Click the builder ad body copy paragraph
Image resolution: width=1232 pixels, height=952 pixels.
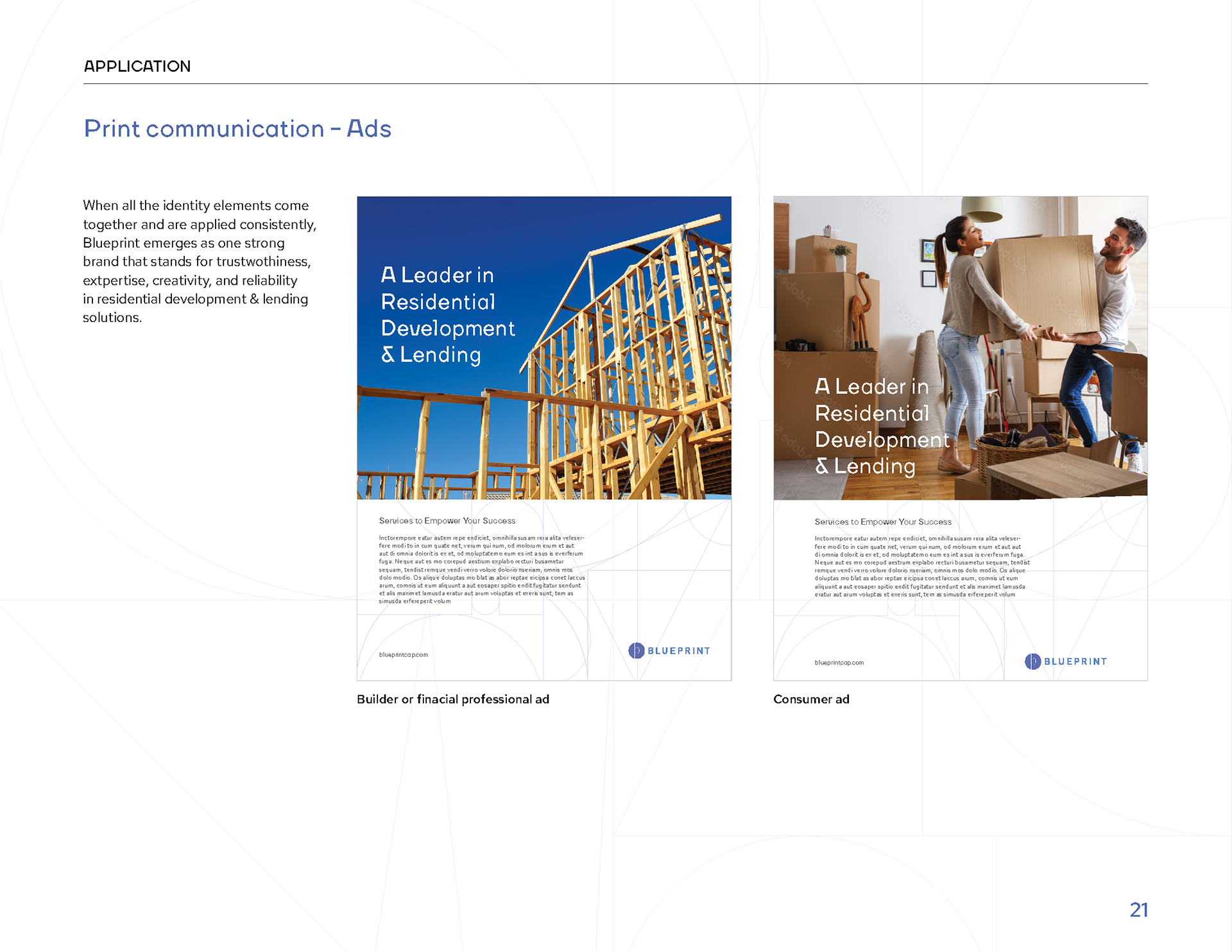(x=481, y=570)
